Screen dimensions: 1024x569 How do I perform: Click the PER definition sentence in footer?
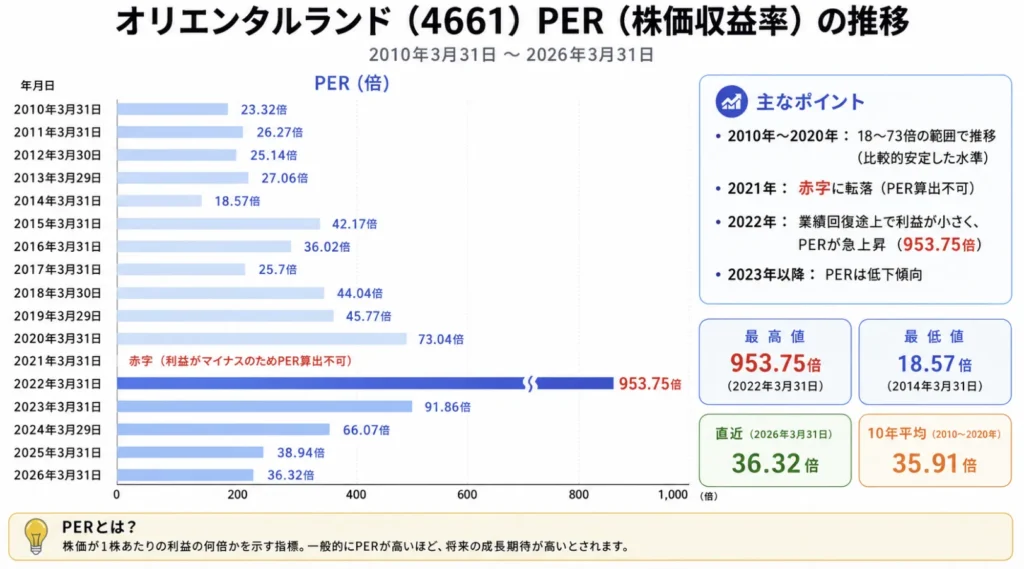coord(346,546)
